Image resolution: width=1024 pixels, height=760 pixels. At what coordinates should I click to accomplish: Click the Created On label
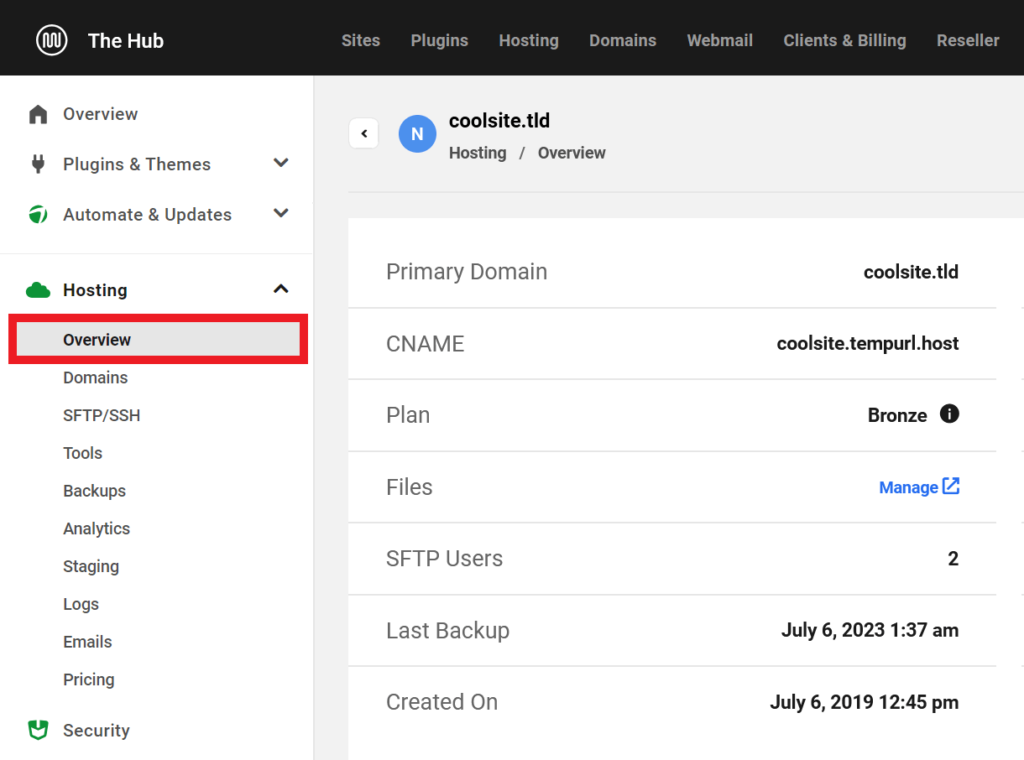point(441,702)
